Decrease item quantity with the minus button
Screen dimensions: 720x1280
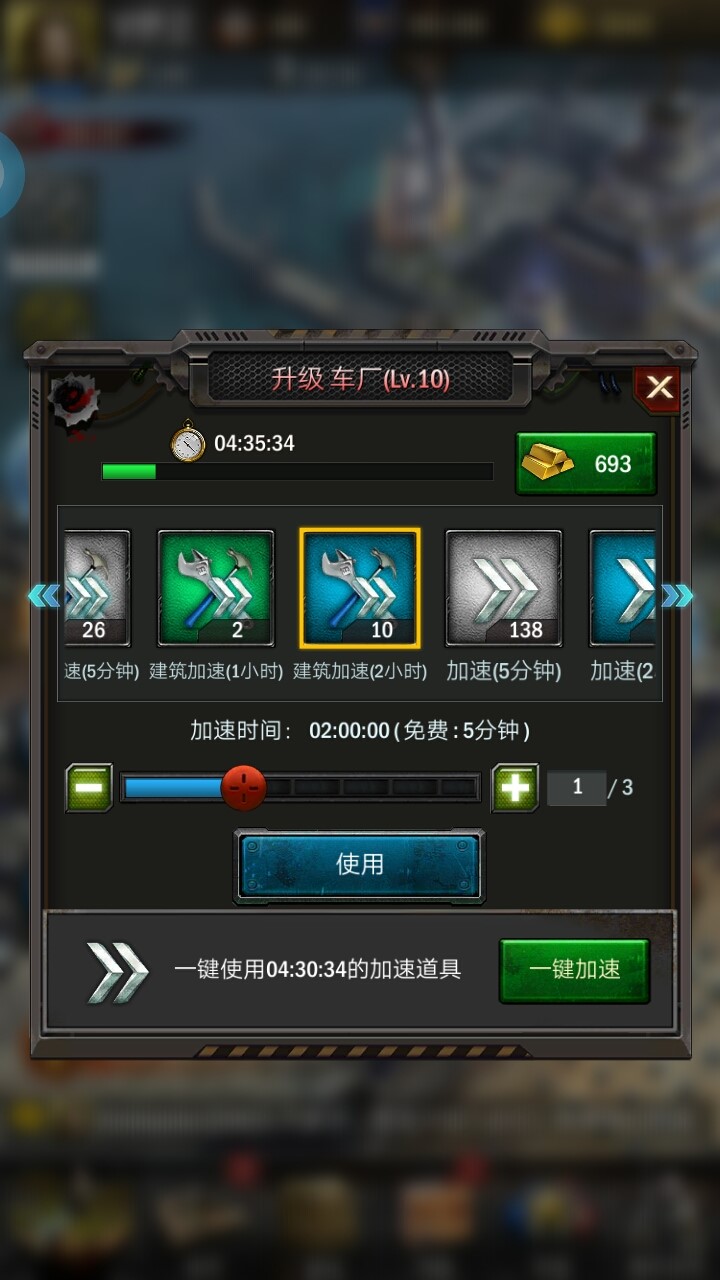pyautogui.click(x=89, y=787)
